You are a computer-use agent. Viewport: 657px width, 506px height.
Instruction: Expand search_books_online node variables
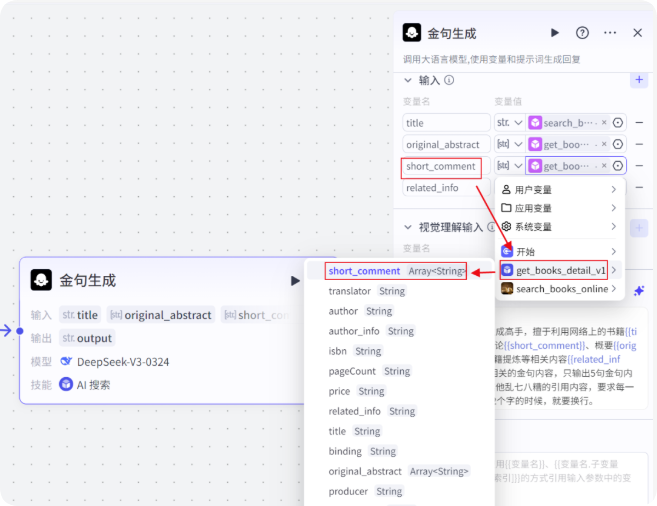[559, 289]
